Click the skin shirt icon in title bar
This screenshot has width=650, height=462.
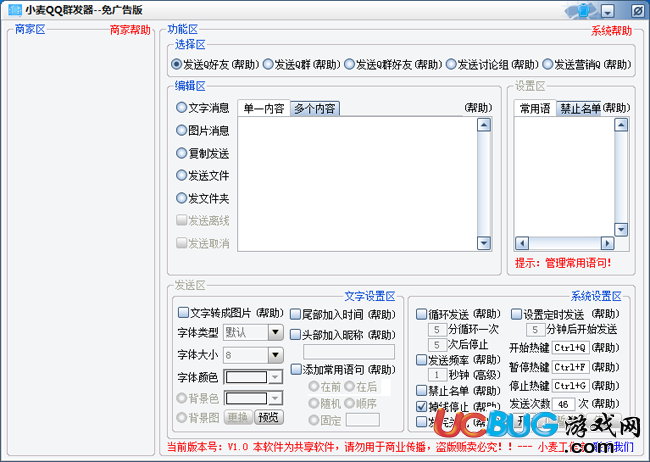pyautogui.click(x=583, y=10)
